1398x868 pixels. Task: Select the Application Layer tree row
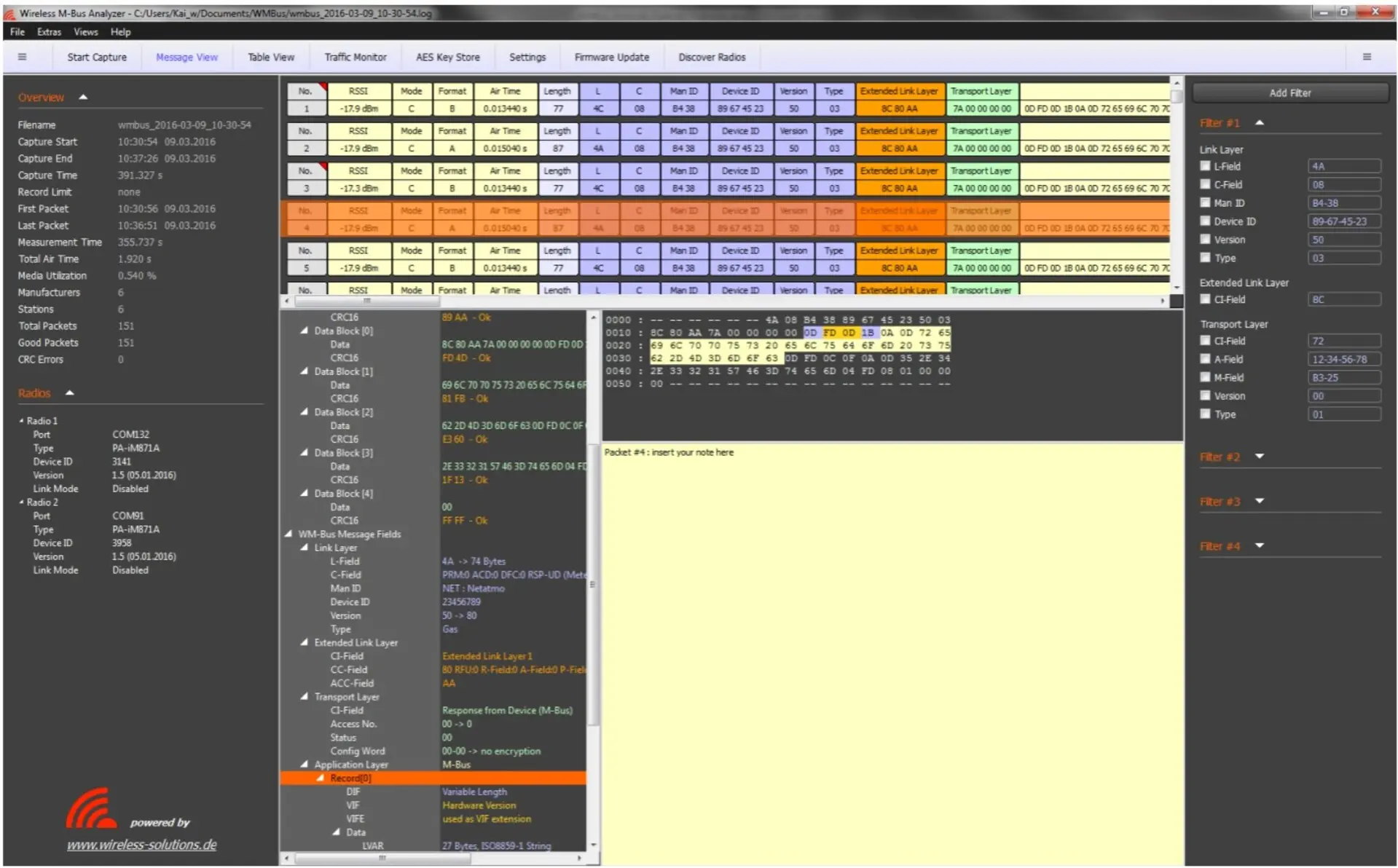(433, 765)
